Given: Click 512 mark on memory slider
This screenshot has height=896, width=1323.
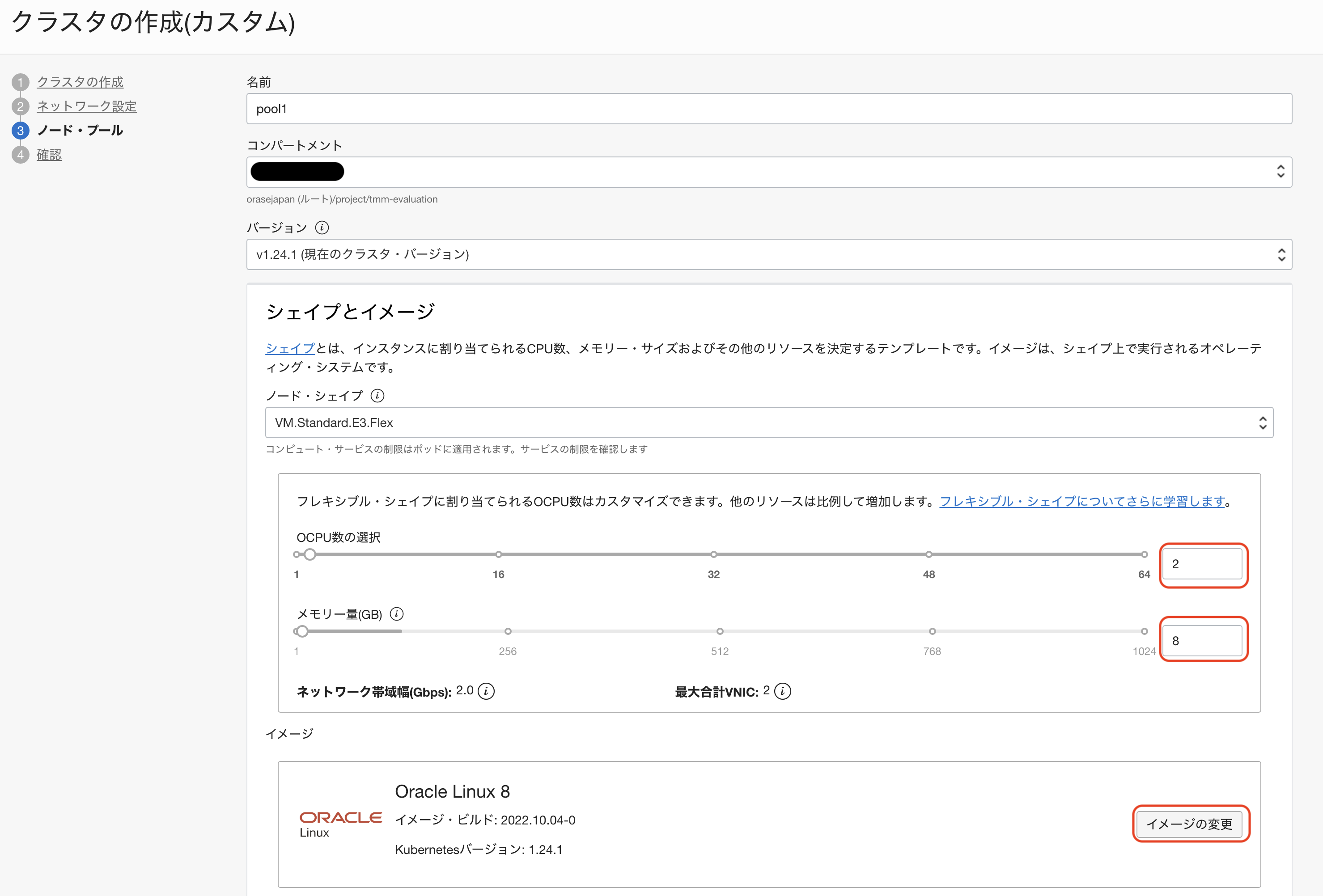Looking at the screenshot, I should coord(720,631).
